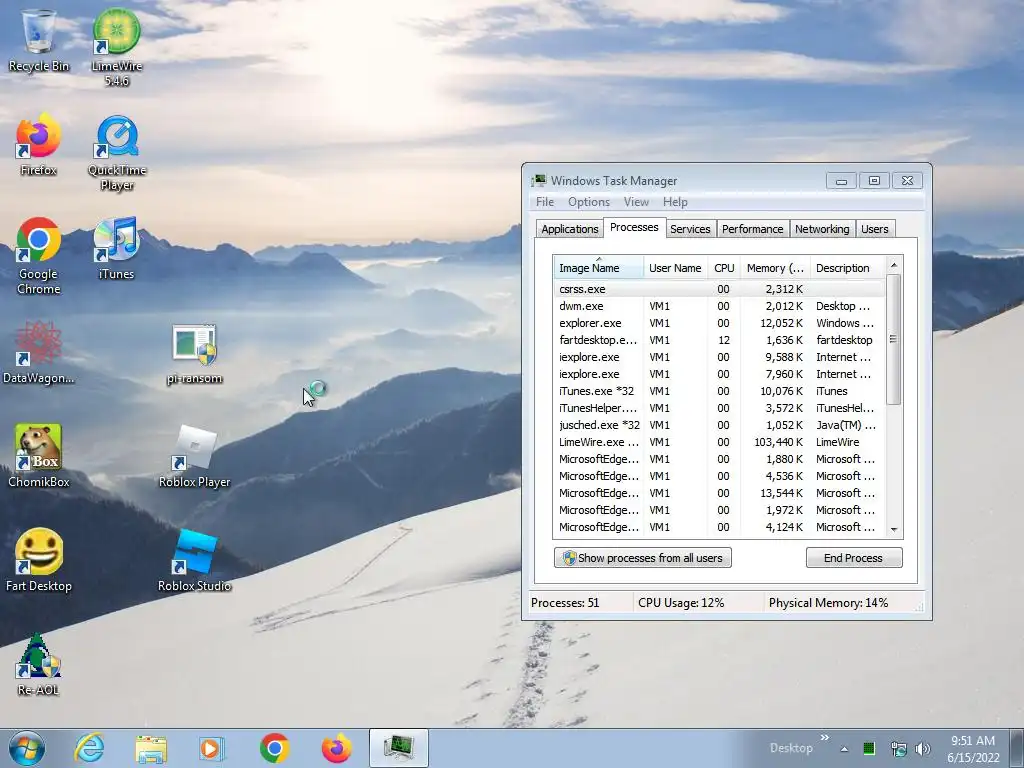
Task: Select the Re-AOL desktop icon
Action: [39, 665]
